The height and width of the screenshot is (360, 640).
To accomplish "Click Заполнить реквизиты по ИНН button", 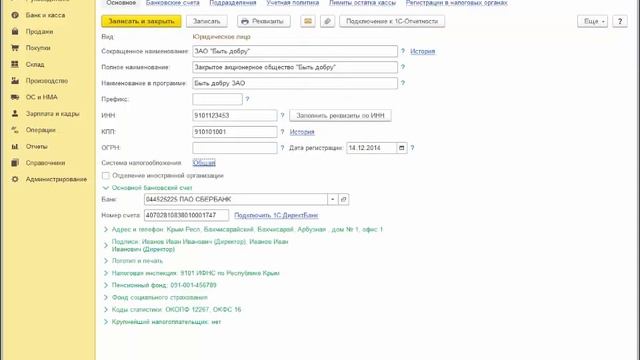I will click(340, 116).
